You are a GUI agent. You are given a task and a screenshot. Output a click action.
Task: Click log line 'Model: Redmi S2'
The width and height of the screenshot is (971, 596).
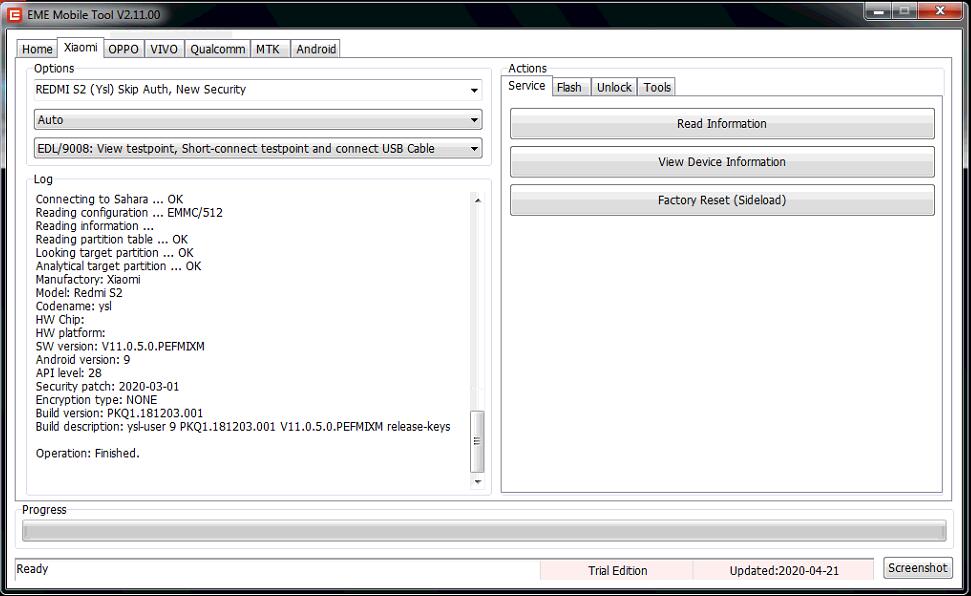point(79,292)
